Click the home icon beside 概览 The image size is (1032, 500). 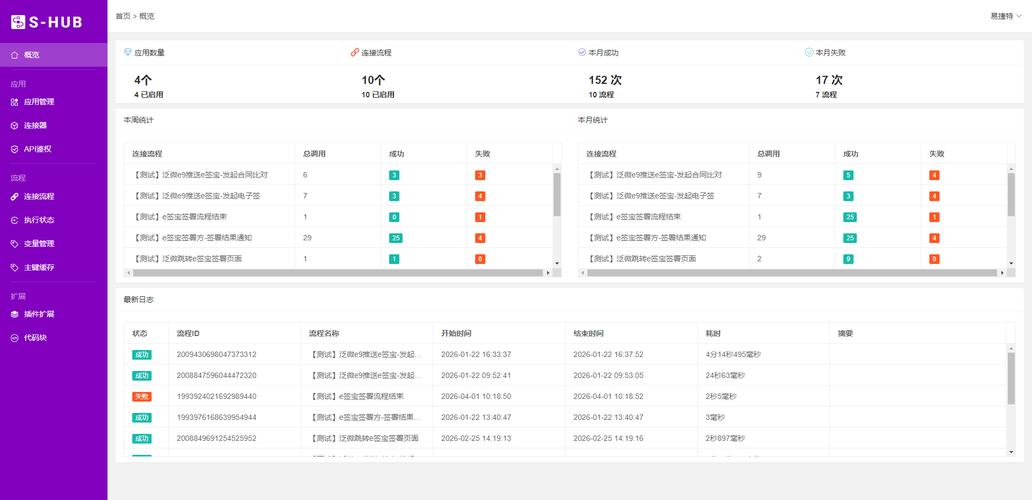pos(14,55)
